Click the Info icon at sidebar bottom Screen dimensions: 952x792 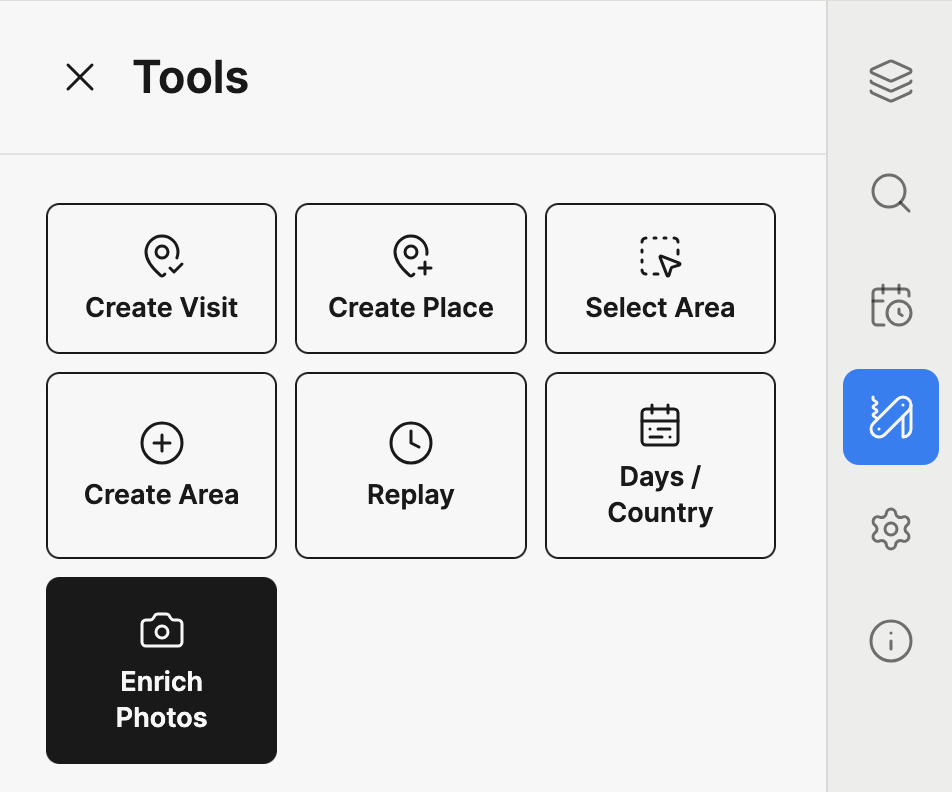[890, 641]
